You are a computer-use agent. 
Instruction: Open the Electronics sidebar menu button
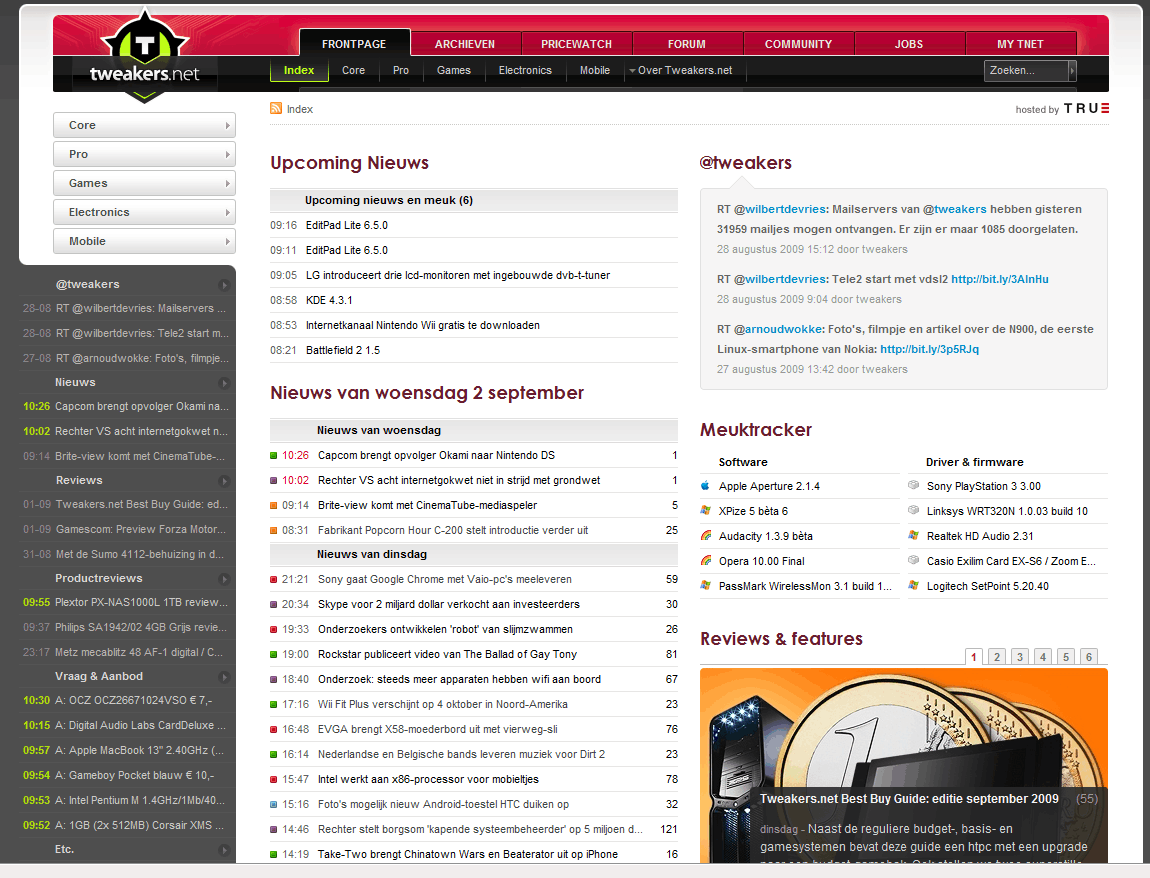[144, 212]
